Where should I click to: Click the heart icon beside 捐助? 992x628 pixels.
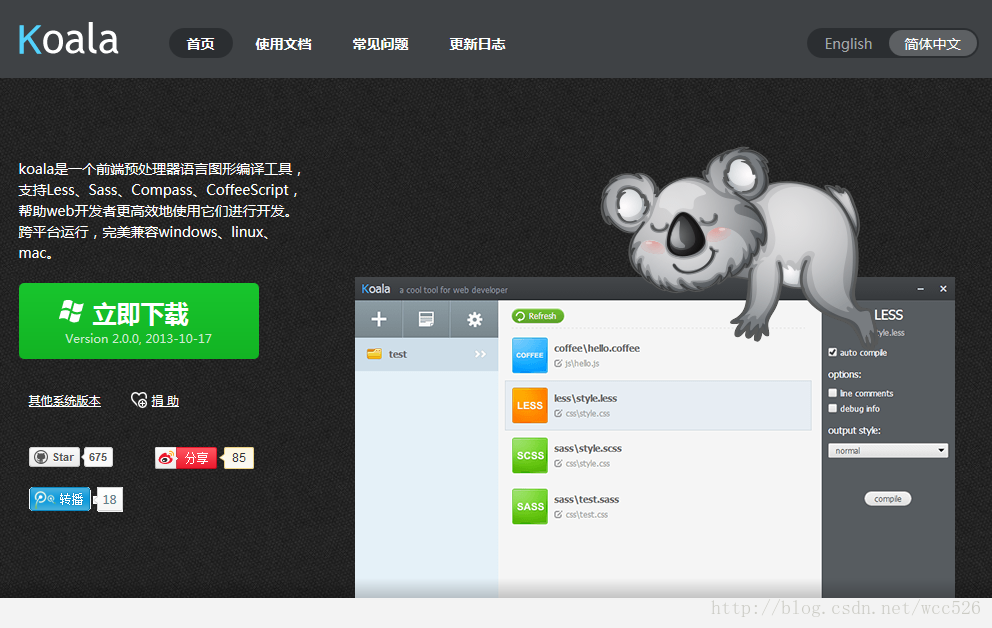(139, 400)
